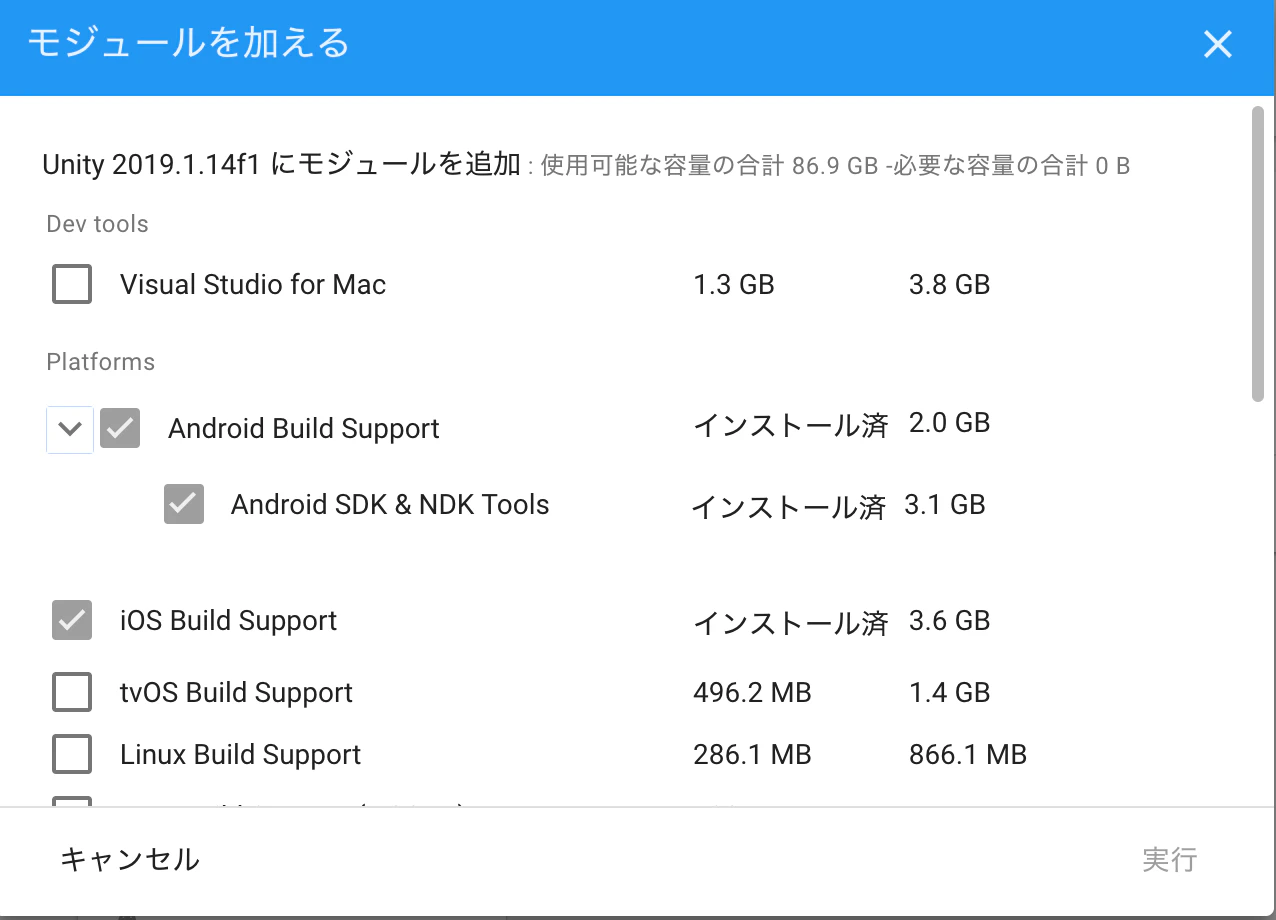1276x920 pixels.
Task: Select the Visual Studio for Mac label
Action: 252,284
